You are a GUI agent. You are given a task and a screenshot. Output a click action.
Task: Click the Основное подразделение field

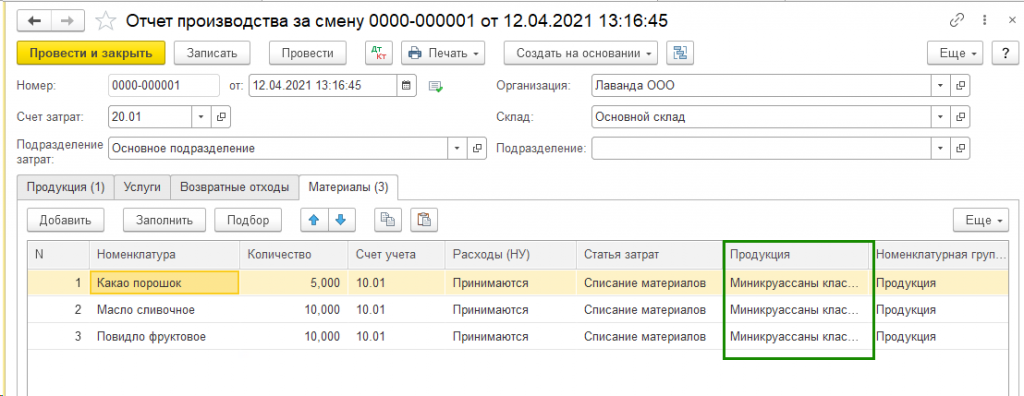(x=278, y=148)
